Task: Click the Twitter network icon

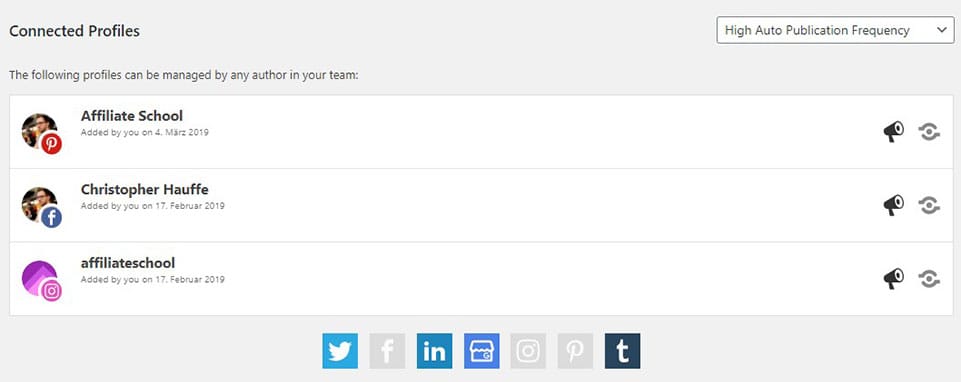Action: (x=340, y=351)
